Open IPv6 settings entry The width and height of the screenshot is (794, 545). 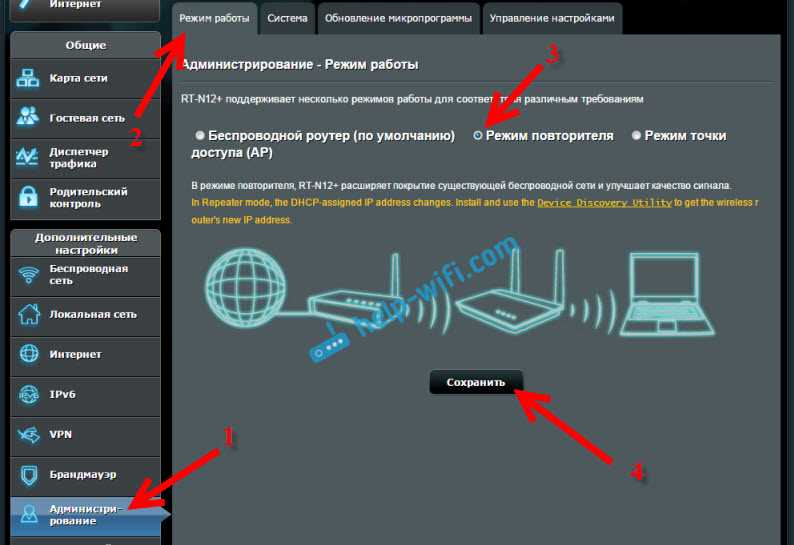click(86, 395)
